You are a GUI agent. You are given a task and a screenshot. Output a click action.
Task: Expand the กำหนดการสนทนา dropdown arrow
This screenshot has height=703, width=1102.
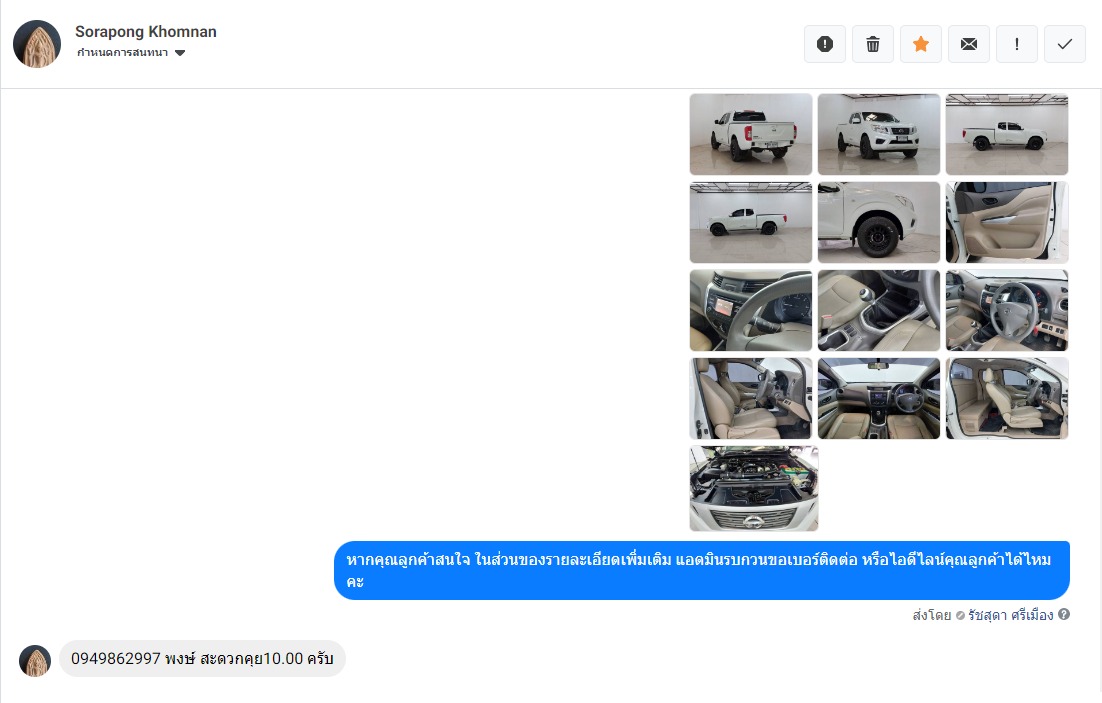point(180,53)
